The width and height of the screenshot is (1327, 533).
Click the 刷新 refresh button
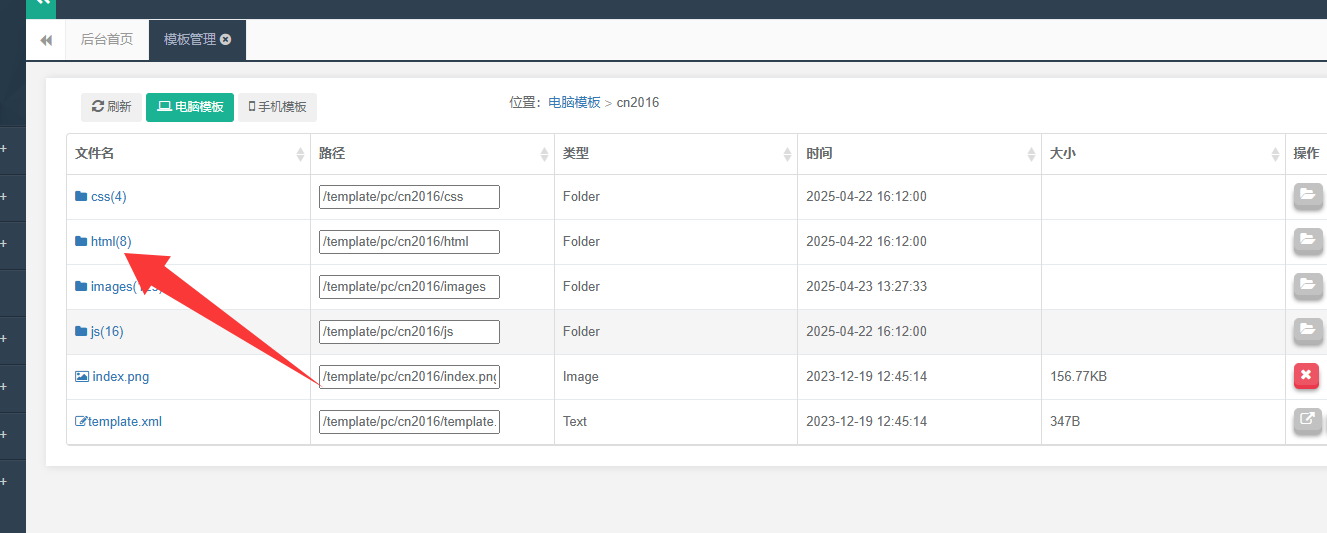click(111, 107)
